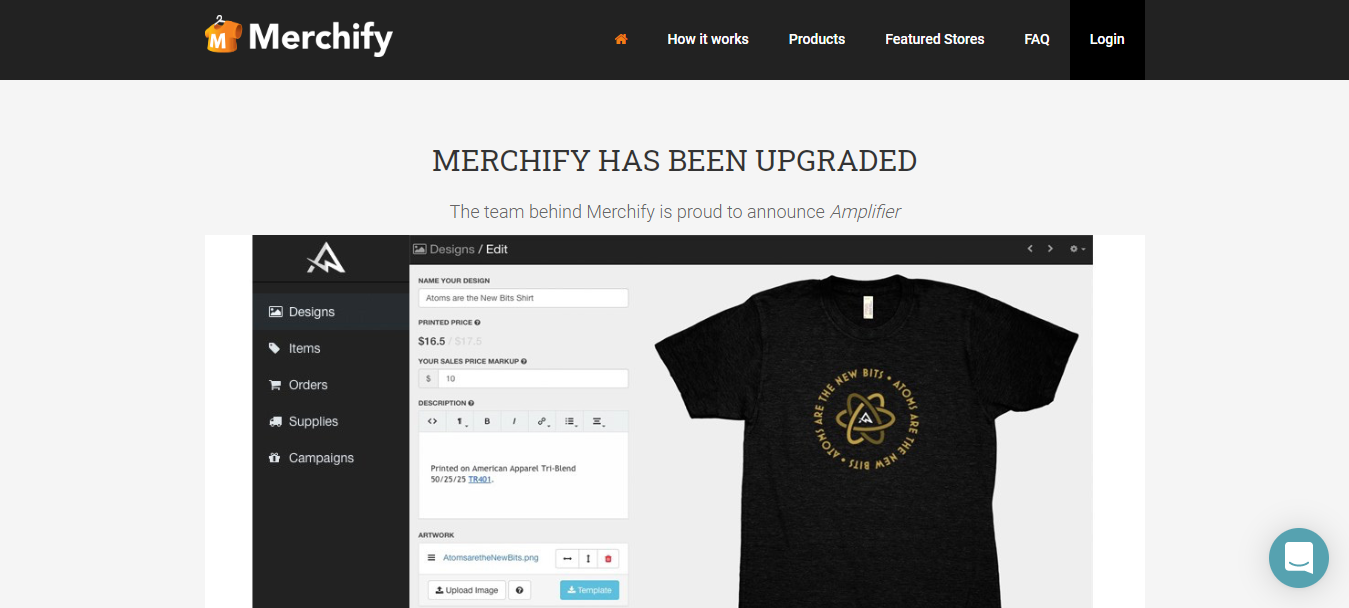Click the Amplifier logo in sidebar
Image resolution: width=1349 pixels, height=608 pixels.
click(327, 259)
